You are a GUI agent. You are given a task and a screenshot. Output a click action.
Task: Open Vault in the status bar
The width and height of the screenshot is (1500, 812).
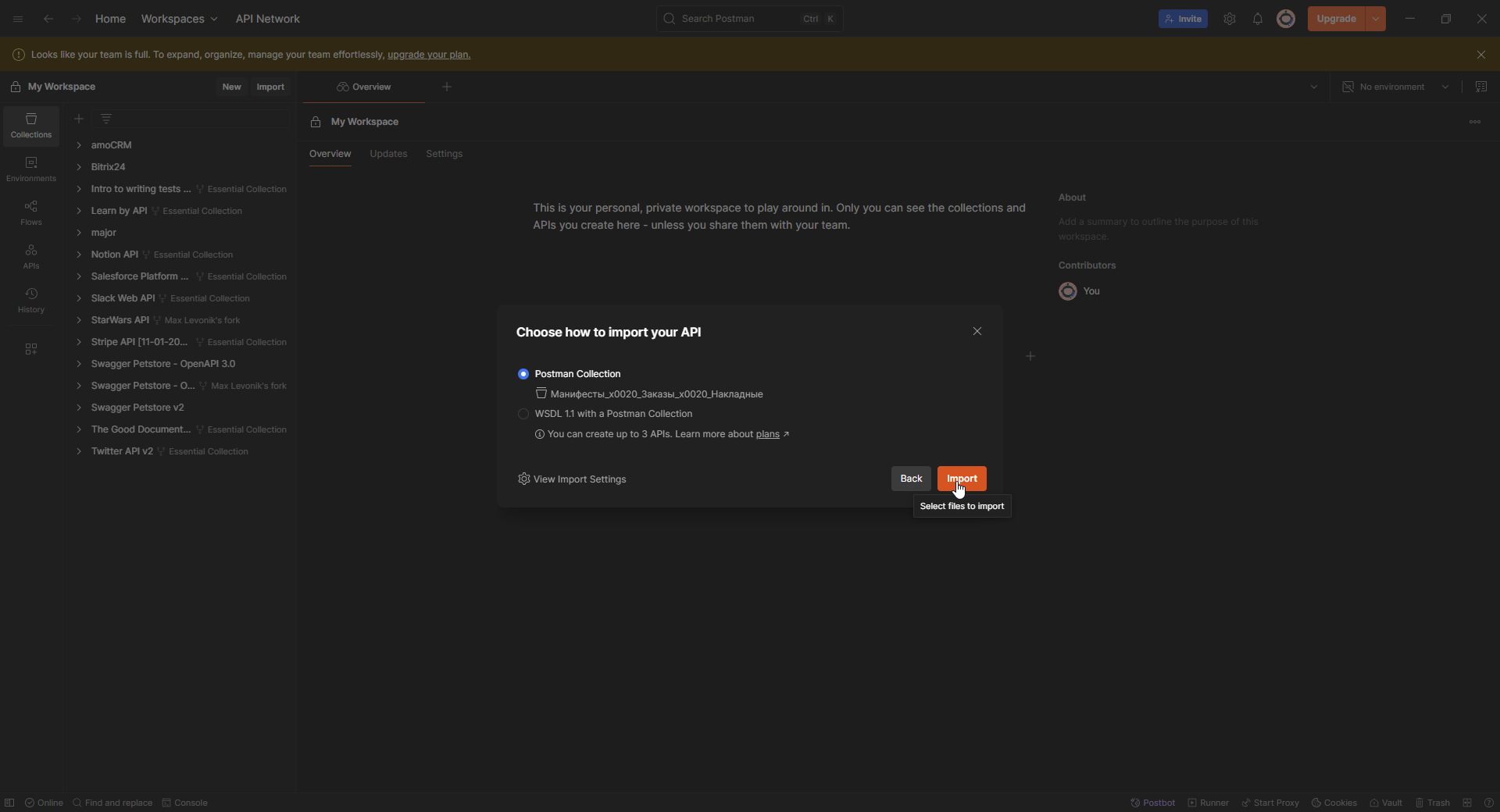(x=1386, y=803)
